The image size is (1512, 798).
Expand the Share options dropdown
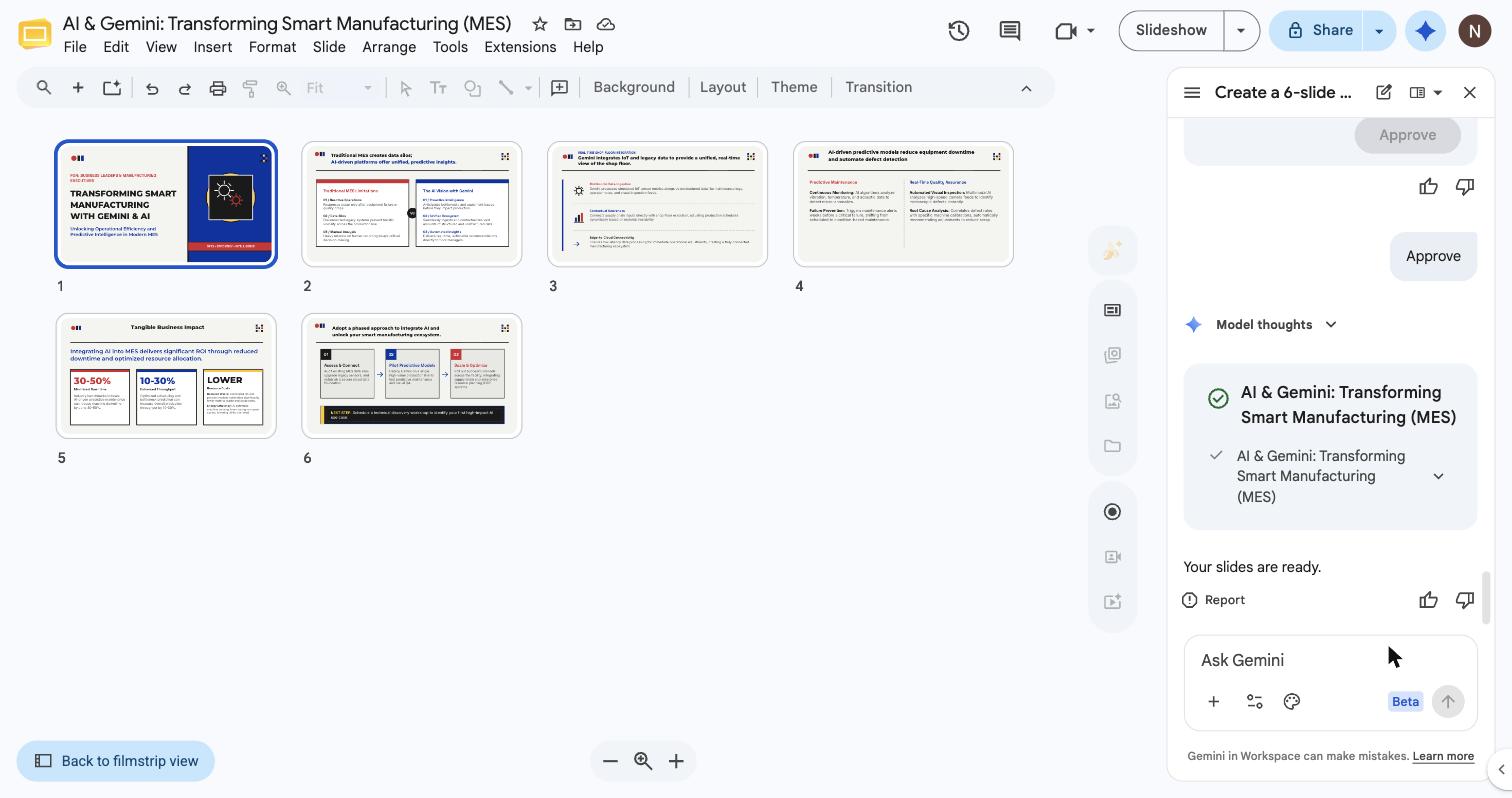(1379, 31)
